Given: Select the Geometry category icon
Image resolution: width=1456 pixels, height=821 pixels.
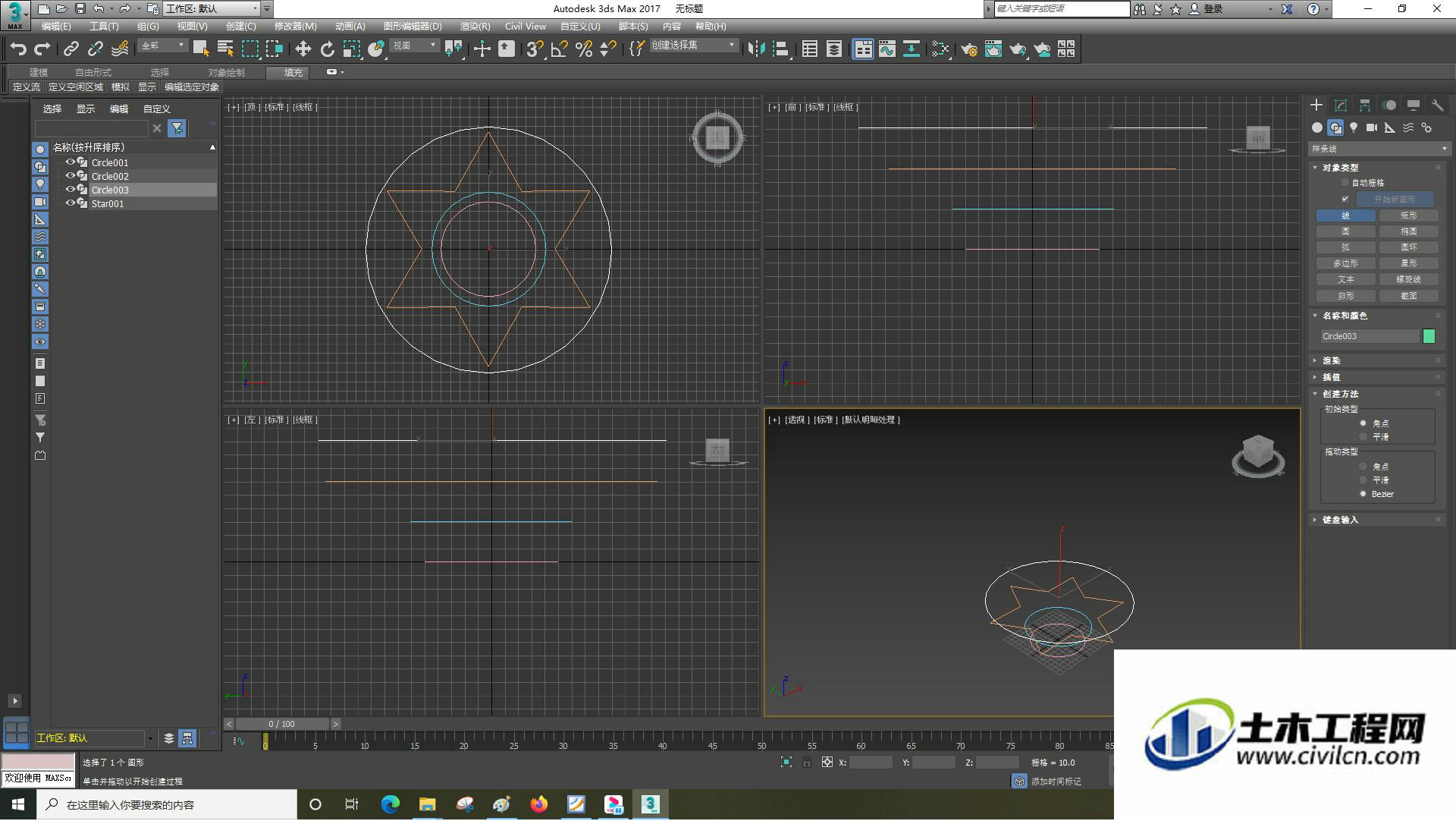Looking at the screenshot, I should [1317, 127].
